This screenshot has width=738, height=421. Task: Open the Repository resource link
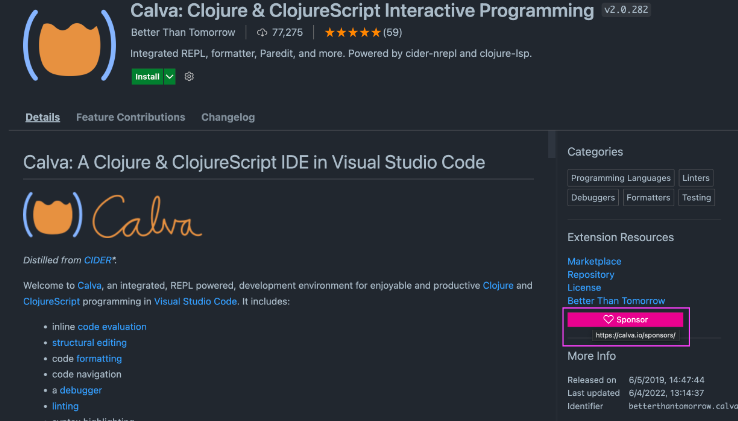(x=591, y=275)
